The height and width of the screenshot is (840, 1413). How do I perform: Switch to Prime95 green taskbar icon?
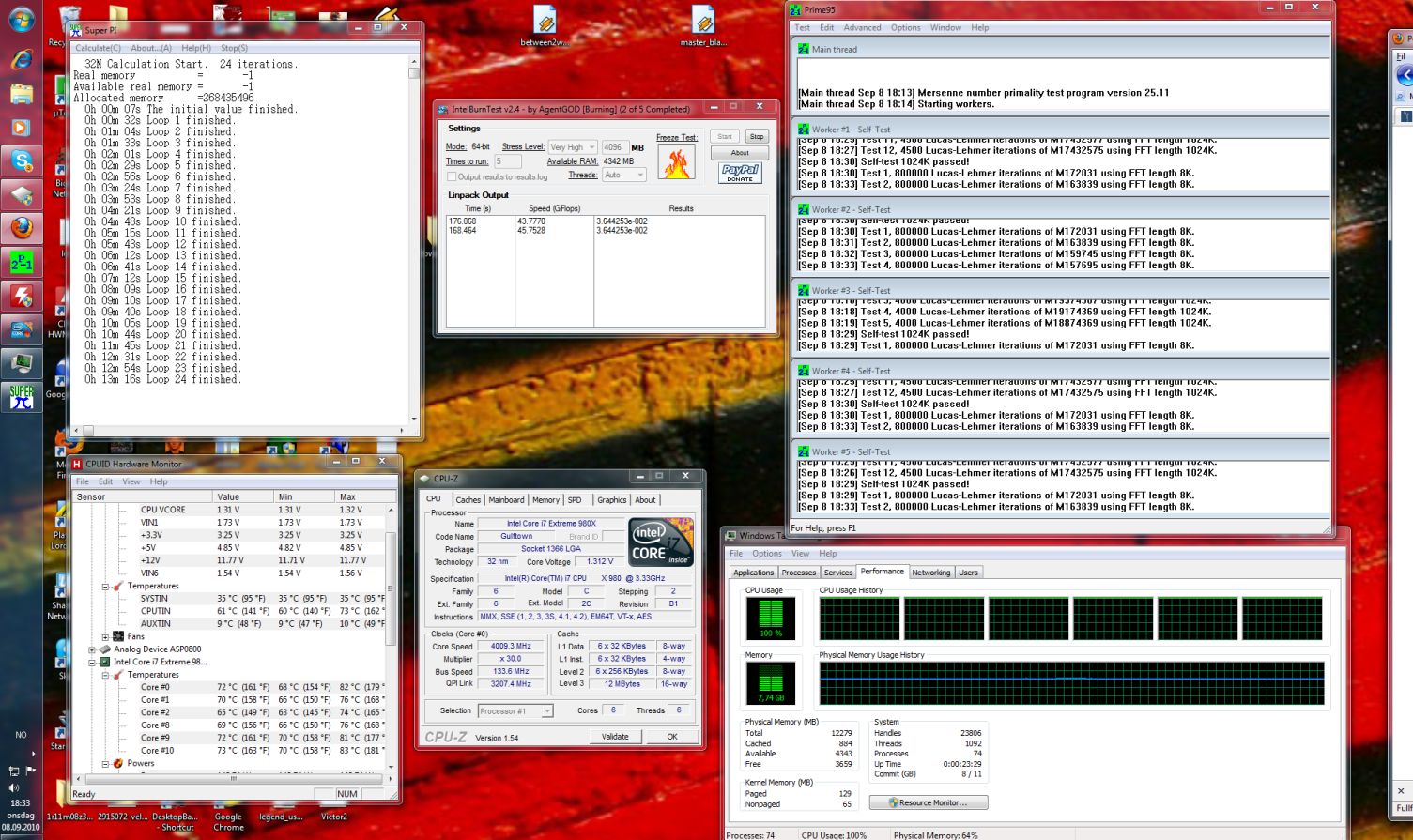coord(21,262)
